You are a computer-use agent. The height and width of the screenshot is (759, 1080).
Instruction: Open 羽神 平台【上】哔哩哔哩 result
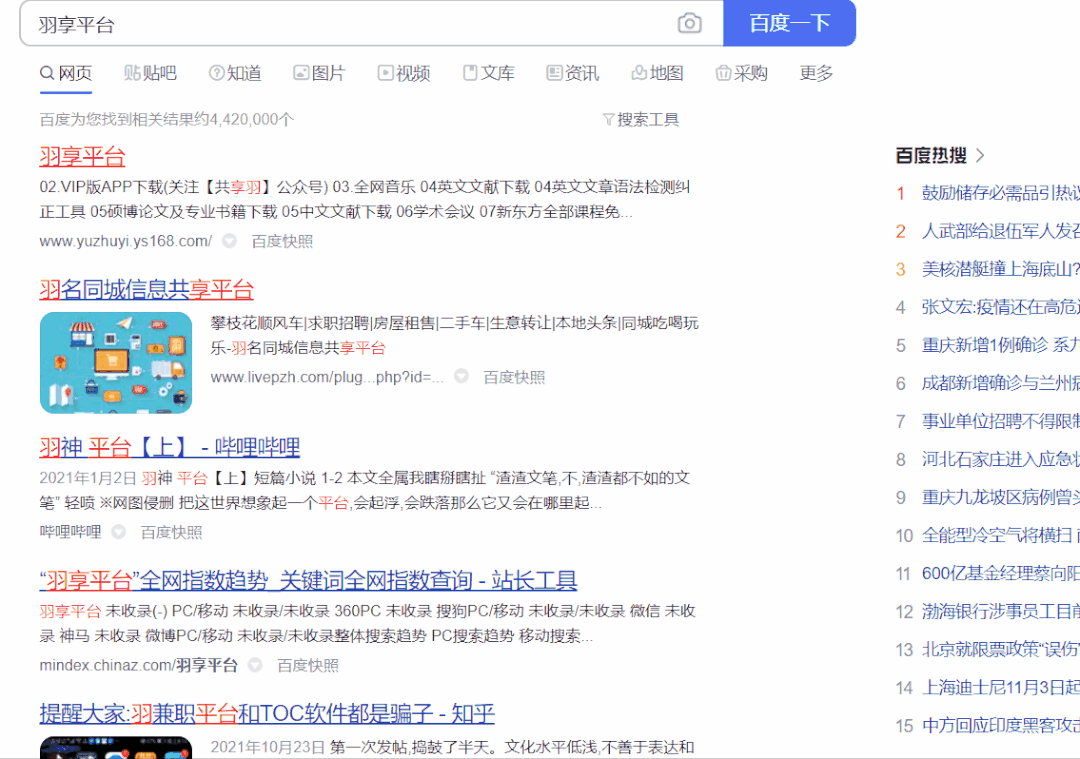coord(169,447)
